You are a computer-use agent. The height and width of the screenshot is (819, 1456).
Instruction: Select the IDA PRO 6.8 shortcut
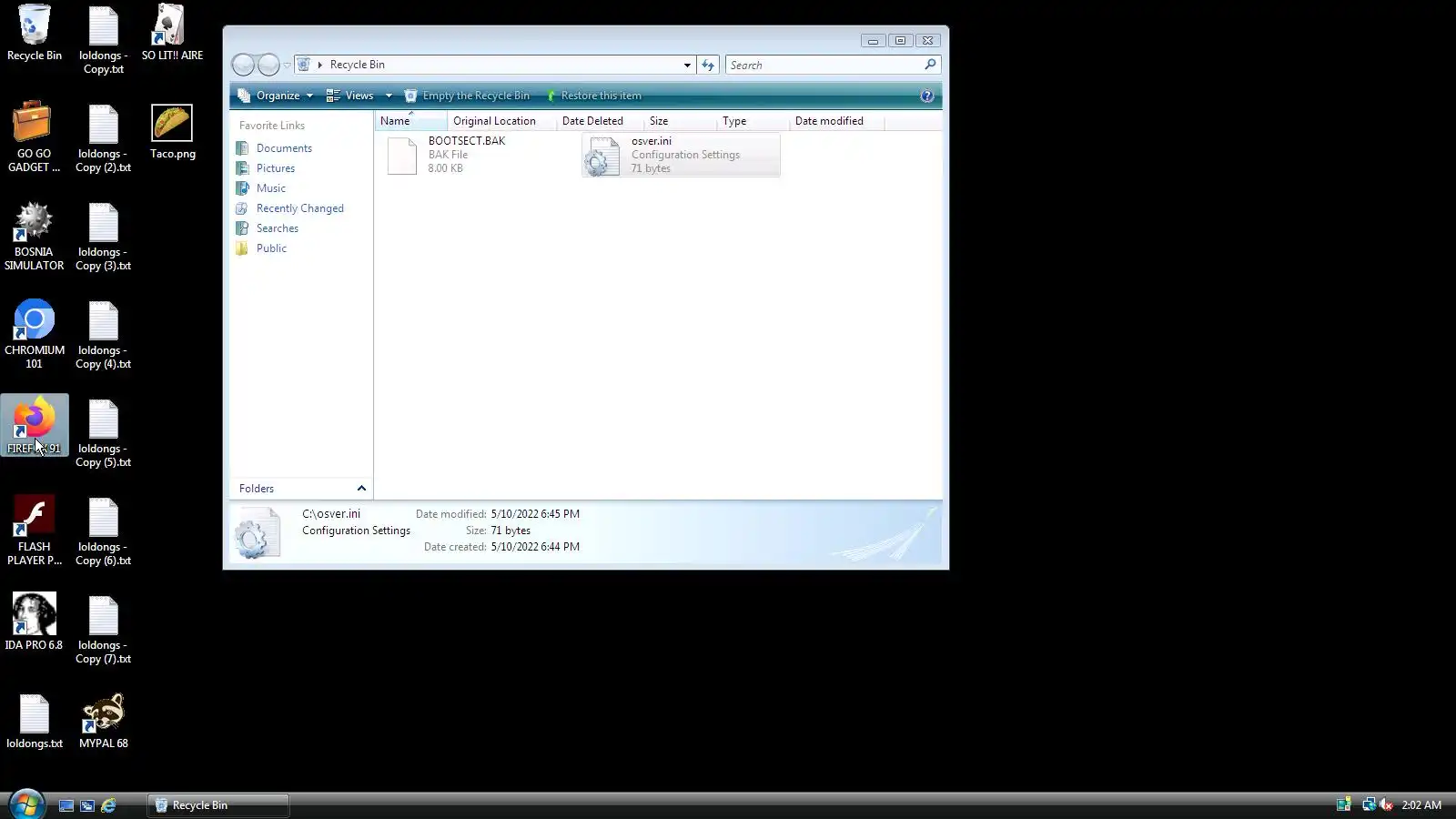[35, 622]
